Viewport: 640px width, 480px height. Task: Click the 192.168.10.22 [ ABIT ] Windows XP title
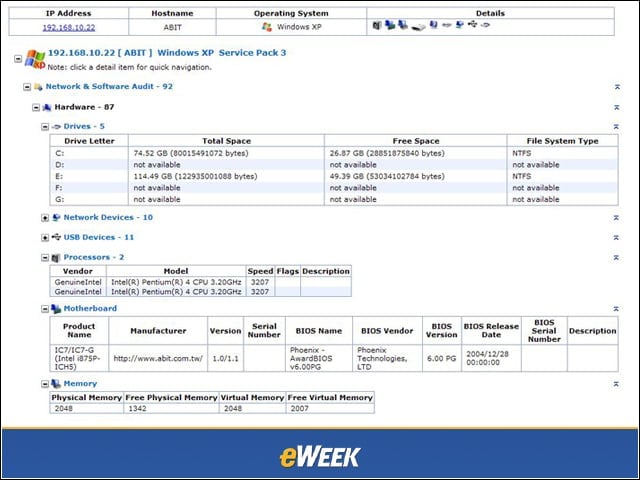(x=167, y=53)
